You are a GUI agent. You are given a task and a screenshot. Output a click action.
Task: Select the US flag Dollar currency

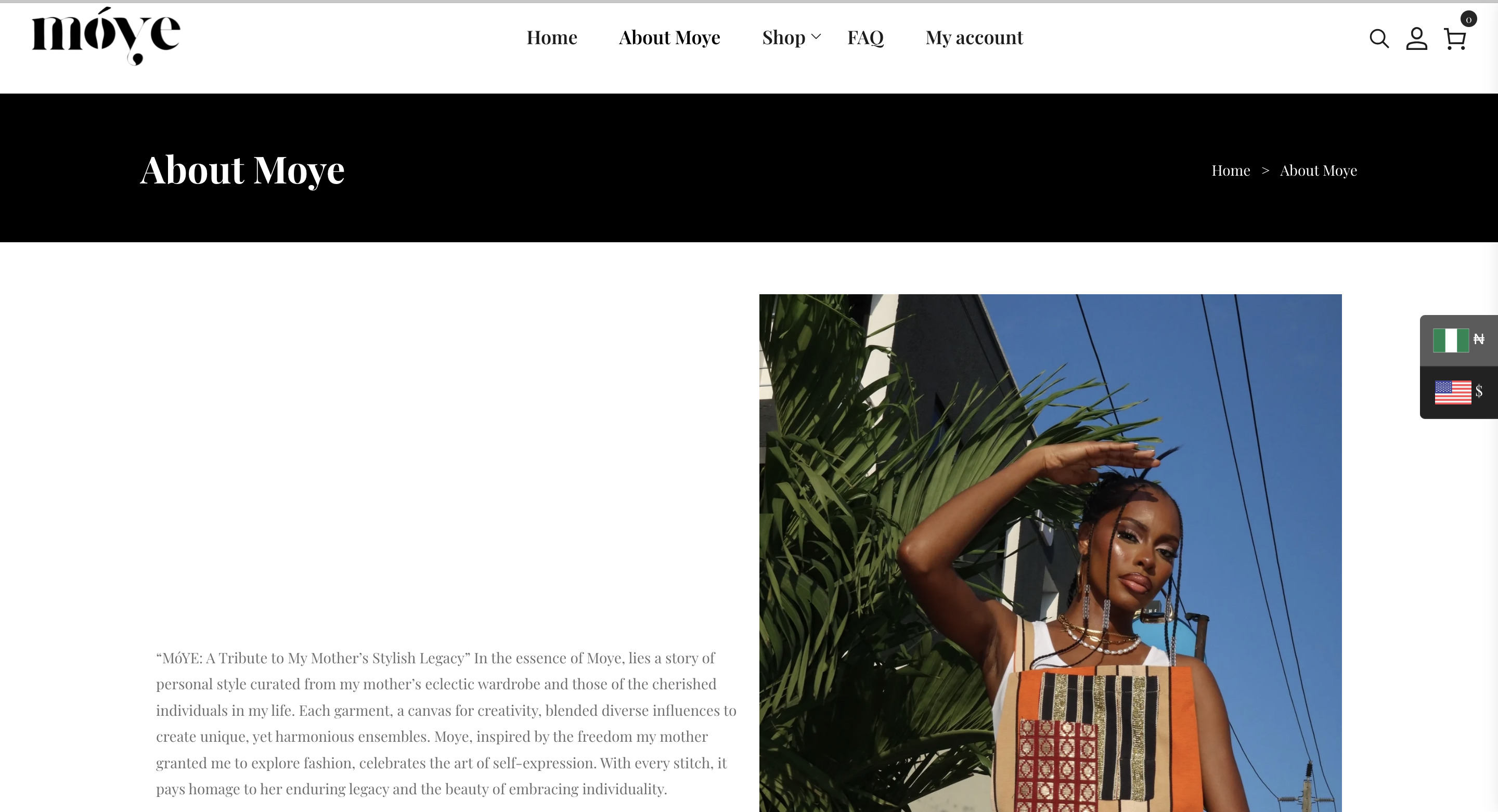point(1458,392)
